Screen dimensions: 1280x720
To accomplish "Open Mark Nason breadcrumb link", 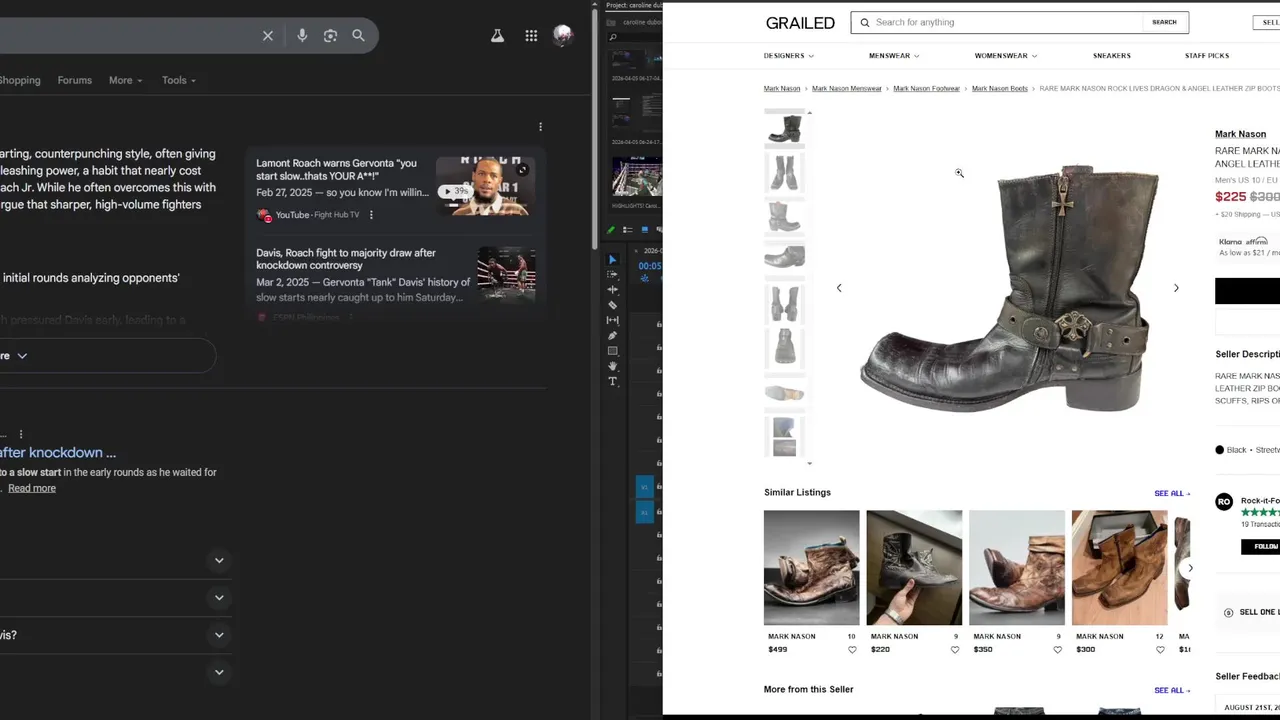I will [782, 89].
